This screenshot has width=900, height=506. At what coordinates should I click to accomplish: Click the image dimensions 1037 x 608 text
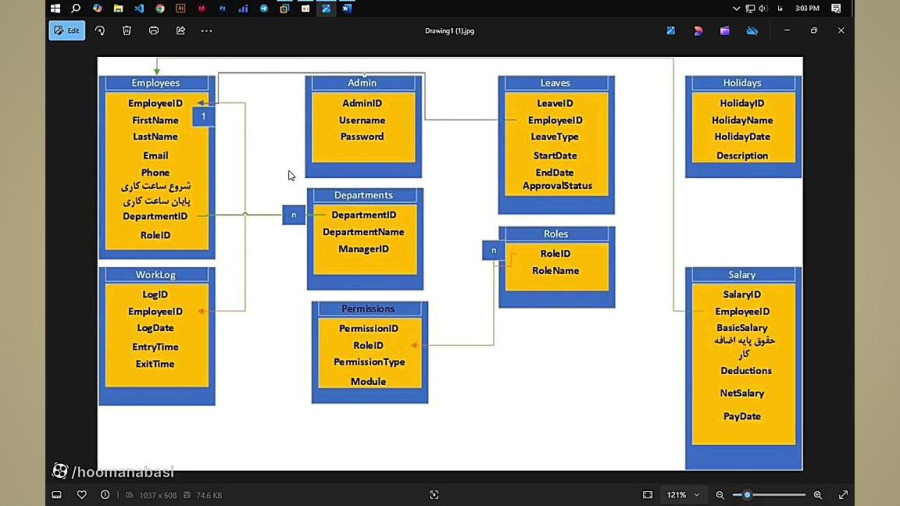click(158, 495)
